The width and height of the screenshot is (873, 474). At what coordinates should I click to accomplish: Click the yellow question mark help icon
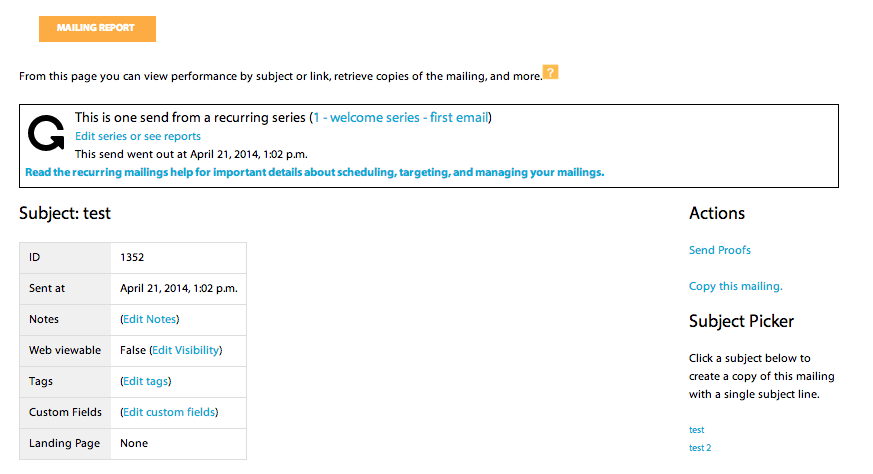pyautogui.click(x=550, y=72)
